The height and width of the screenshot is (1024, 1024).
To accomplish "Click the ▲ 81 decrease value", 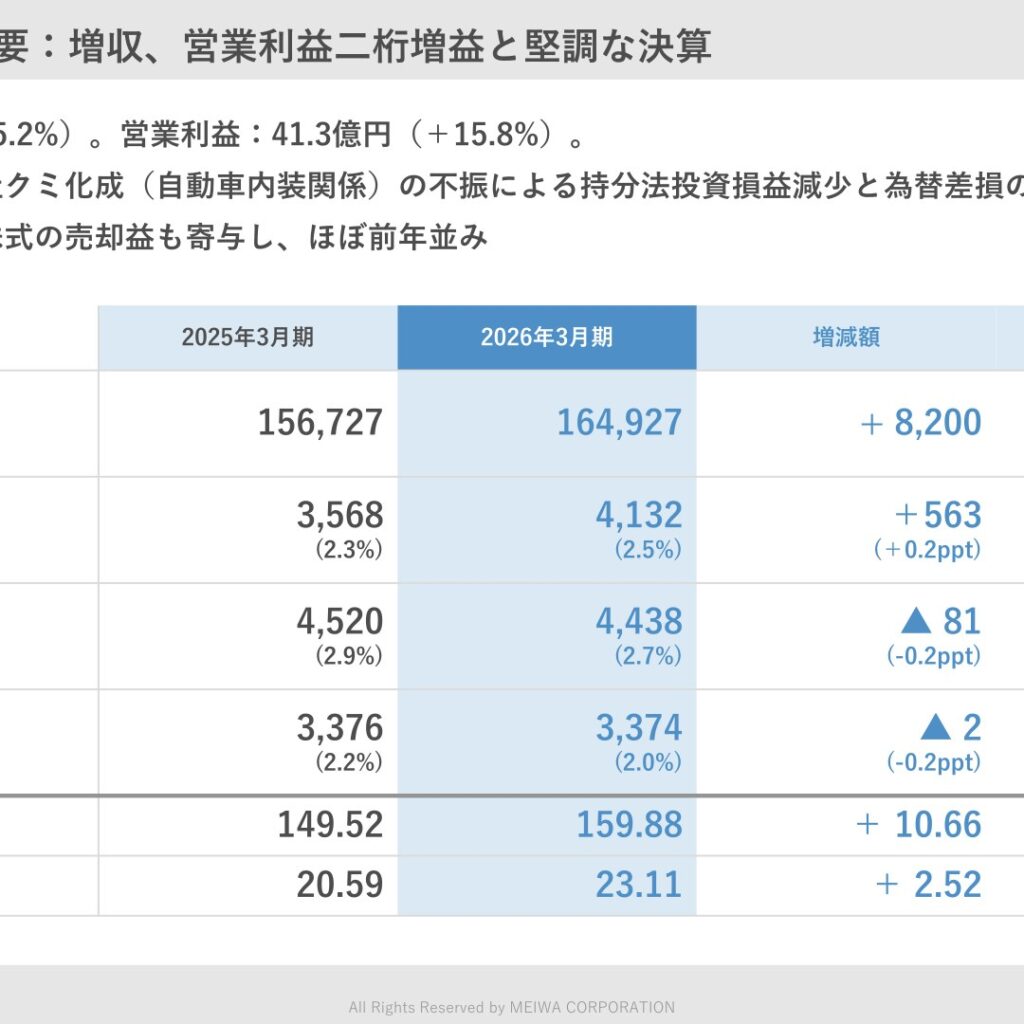I will (x=941, y=621).
